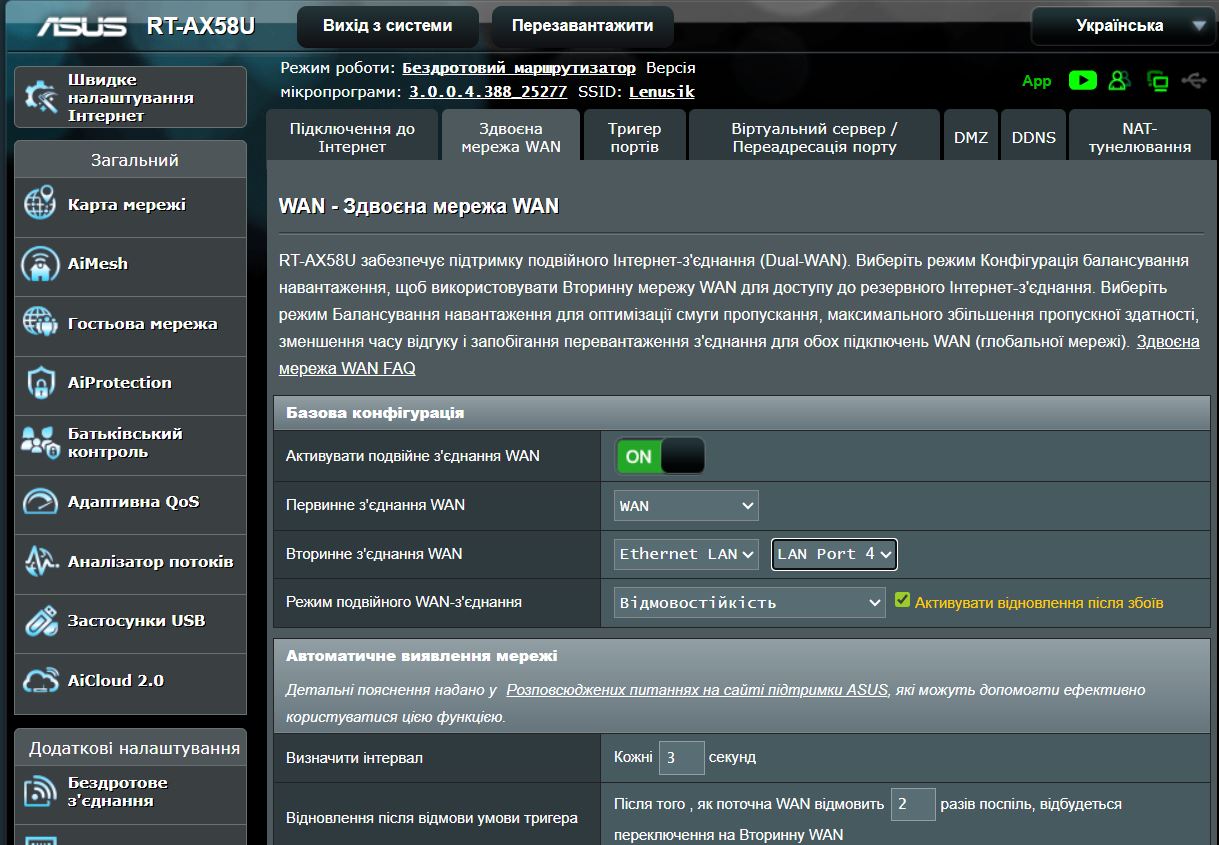
Task: Expand the Відмовостійкість mode dropdown
Action: tap(749, 603)
